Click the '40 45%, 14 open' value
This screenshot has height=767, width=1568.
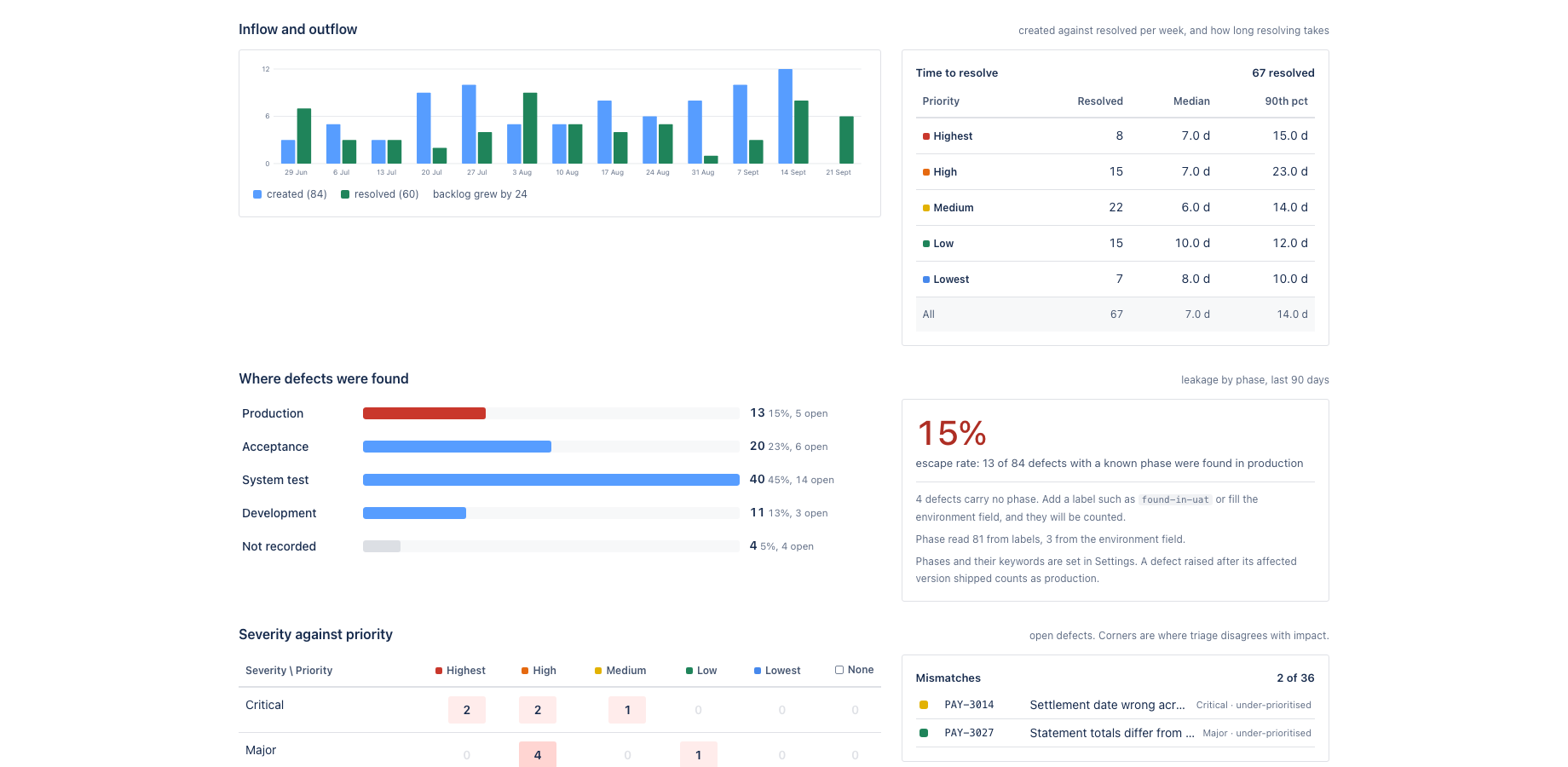pos(792,480)
